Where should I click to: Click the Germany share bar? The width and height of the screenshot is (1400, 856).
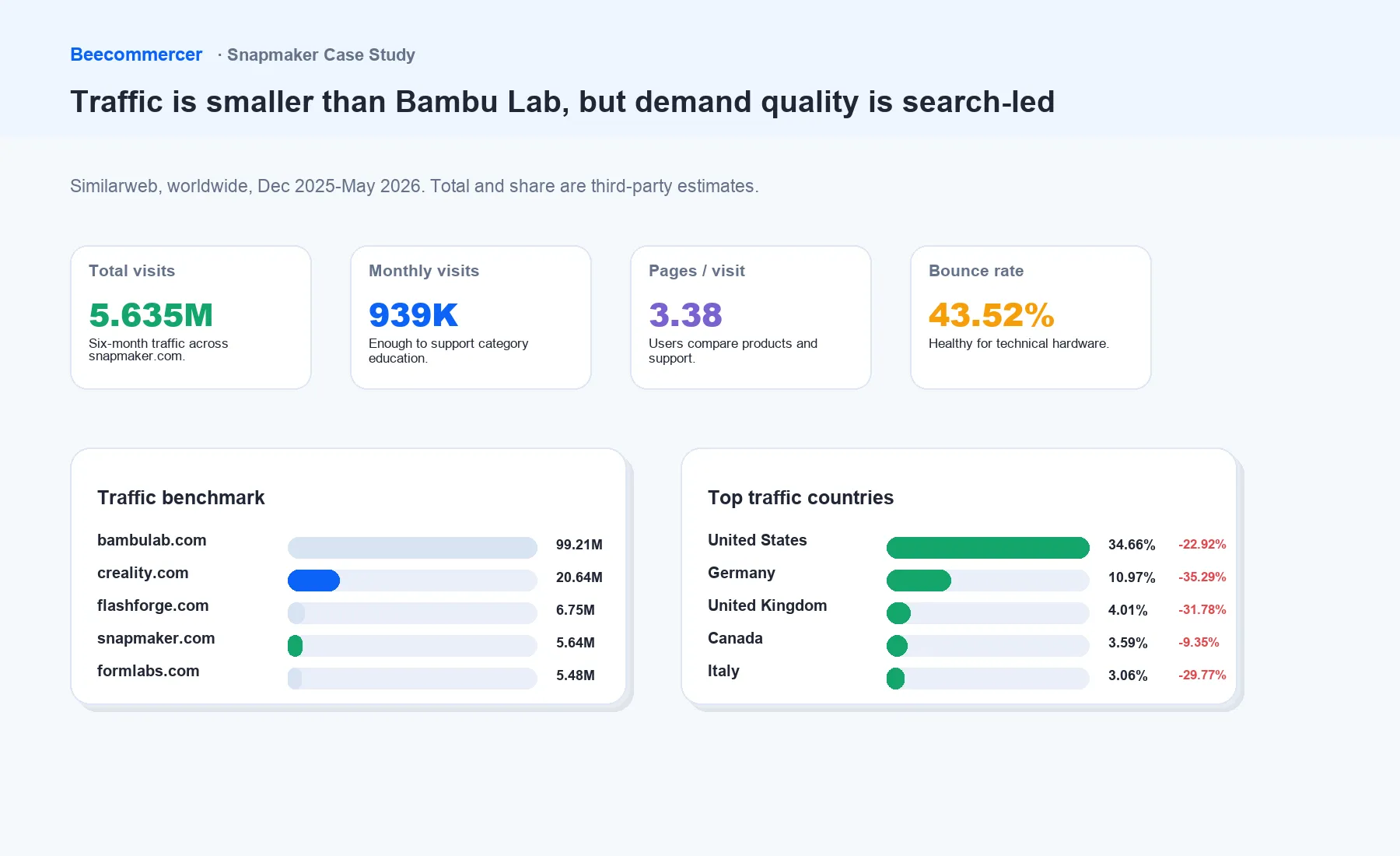[x=988, y=581]
